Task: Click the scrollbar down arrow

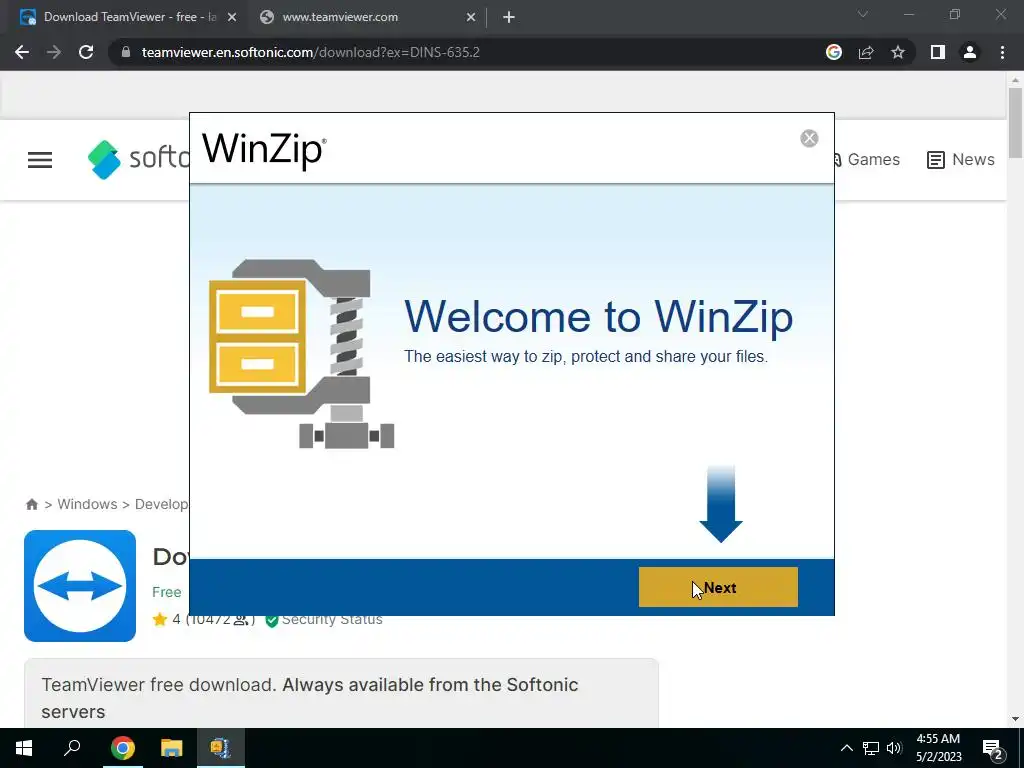Action: [1015, 719]
